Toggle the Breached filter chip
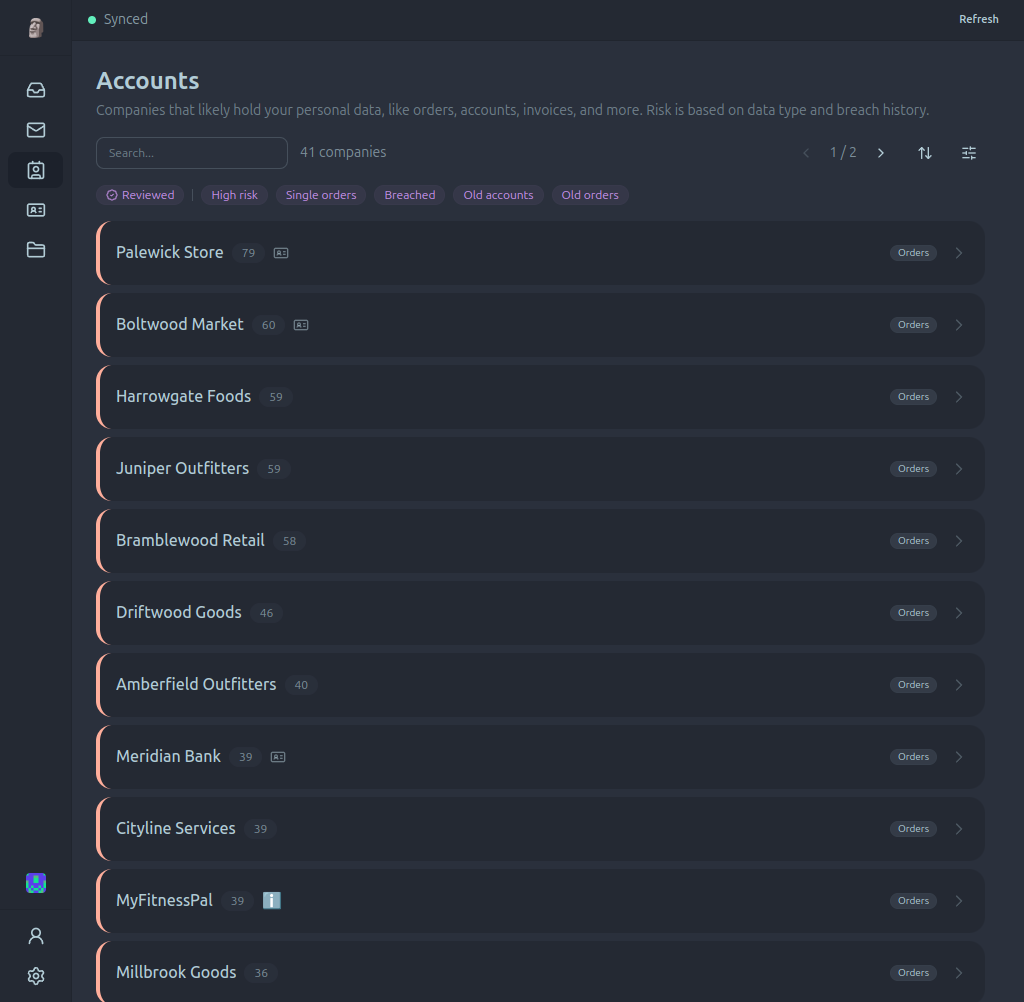 coord(409,195)
